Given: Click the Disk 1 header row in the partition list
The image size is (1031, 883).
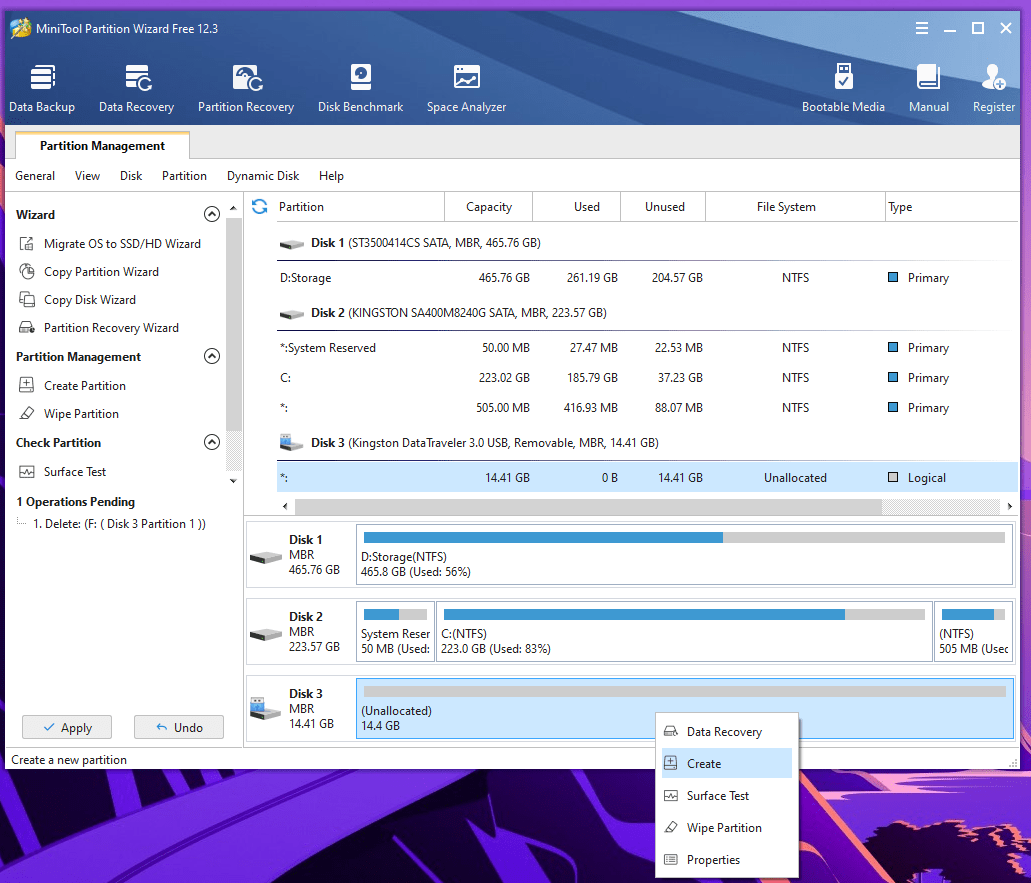Looking at the screenshot, I should (x=647, y=243).
